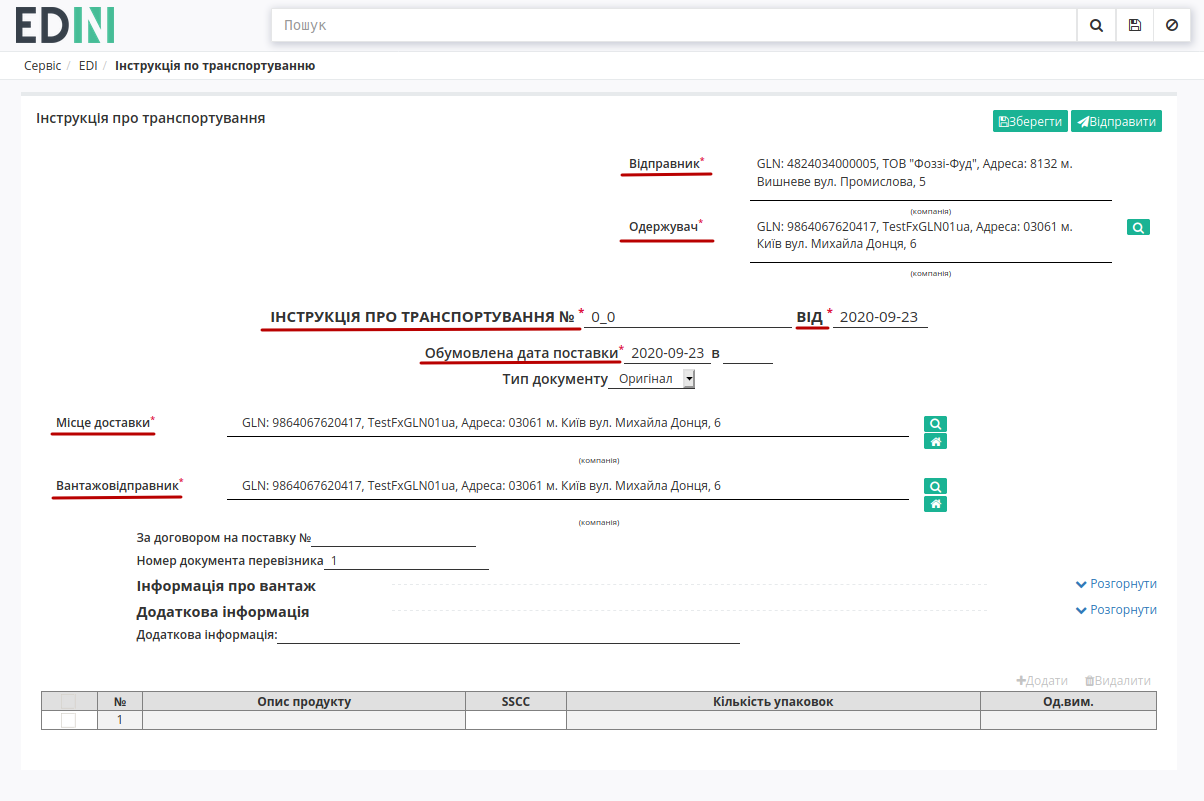Click home icon under Місце доставки search
Image resolution: width=1204 pixels, height=801 pixels.
pos(935,442)
